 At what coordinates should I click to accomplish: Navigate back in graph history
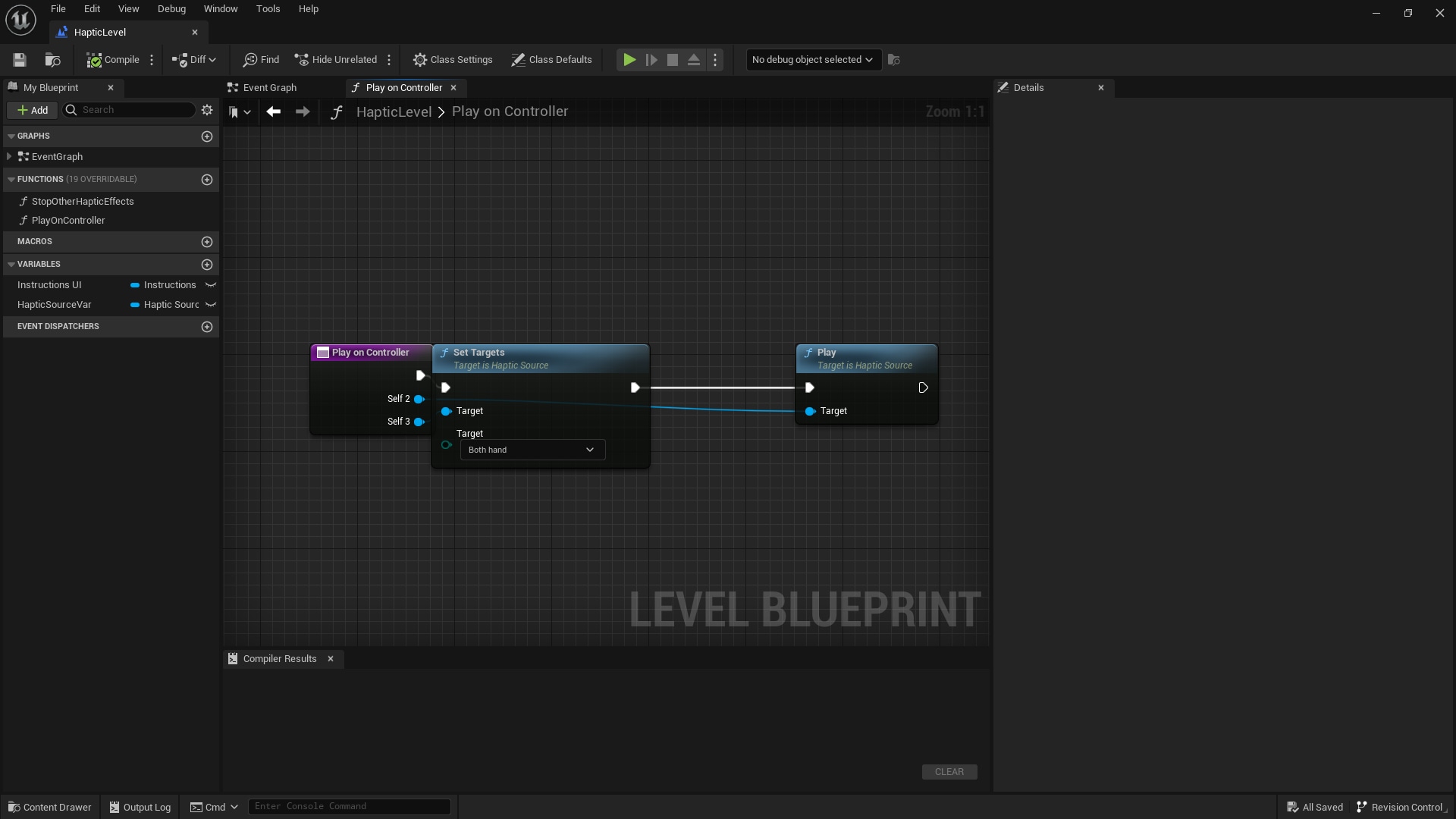pos(273,111)
